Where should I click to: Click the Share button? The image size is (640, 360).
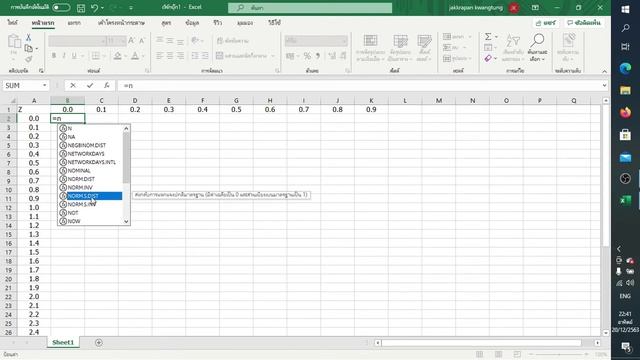(545, 23)
